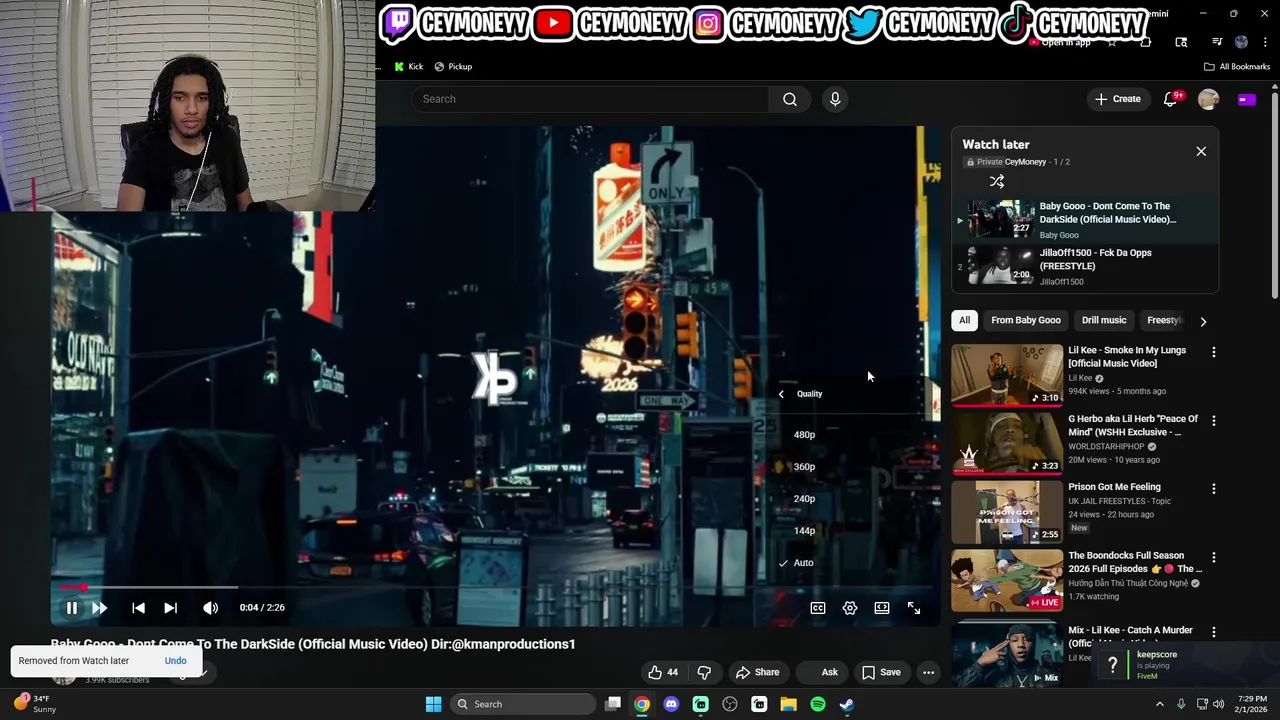Click the Ask button

826,672
